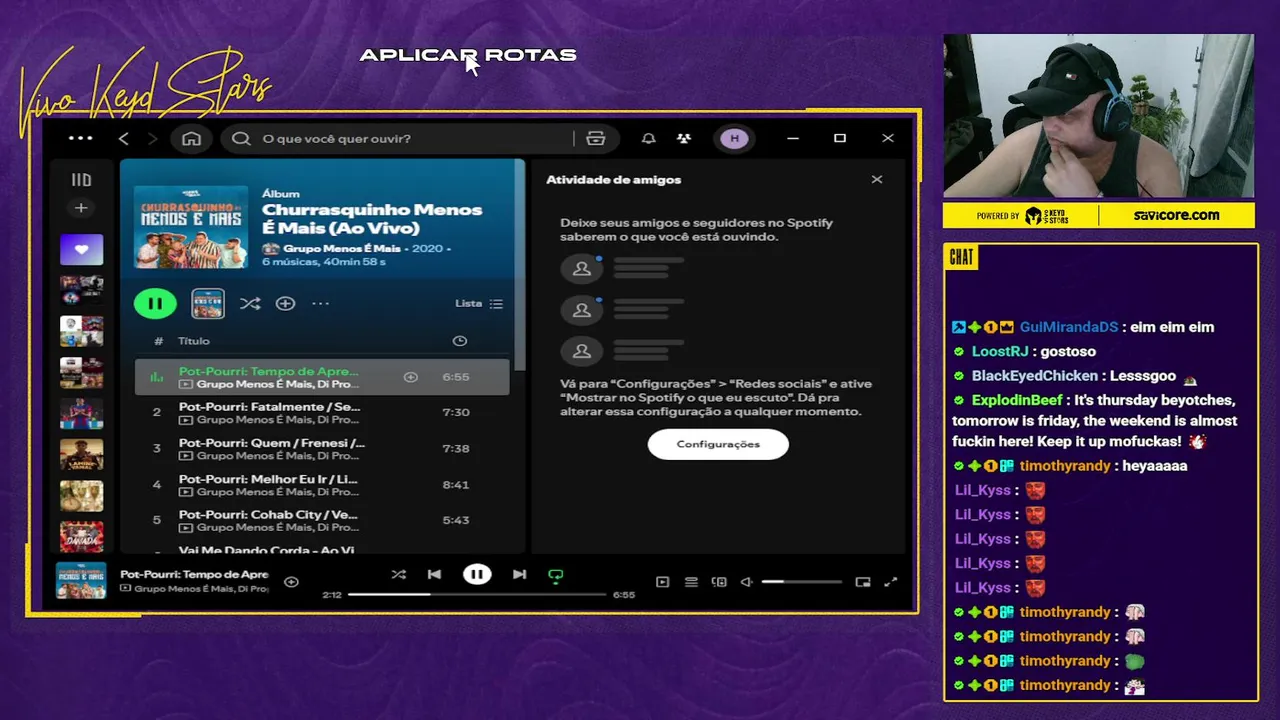Image resolution: width=1280 pixels, height=720 pixels.
Task: Sort by the 'Título' column header
Action: coord(194,341)
